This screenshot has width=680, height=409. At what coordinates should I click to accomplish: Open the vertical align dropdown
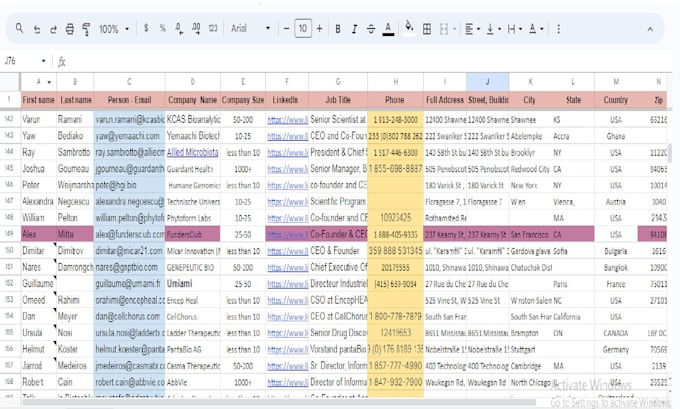pyautogui.click(x=493, y=29)
